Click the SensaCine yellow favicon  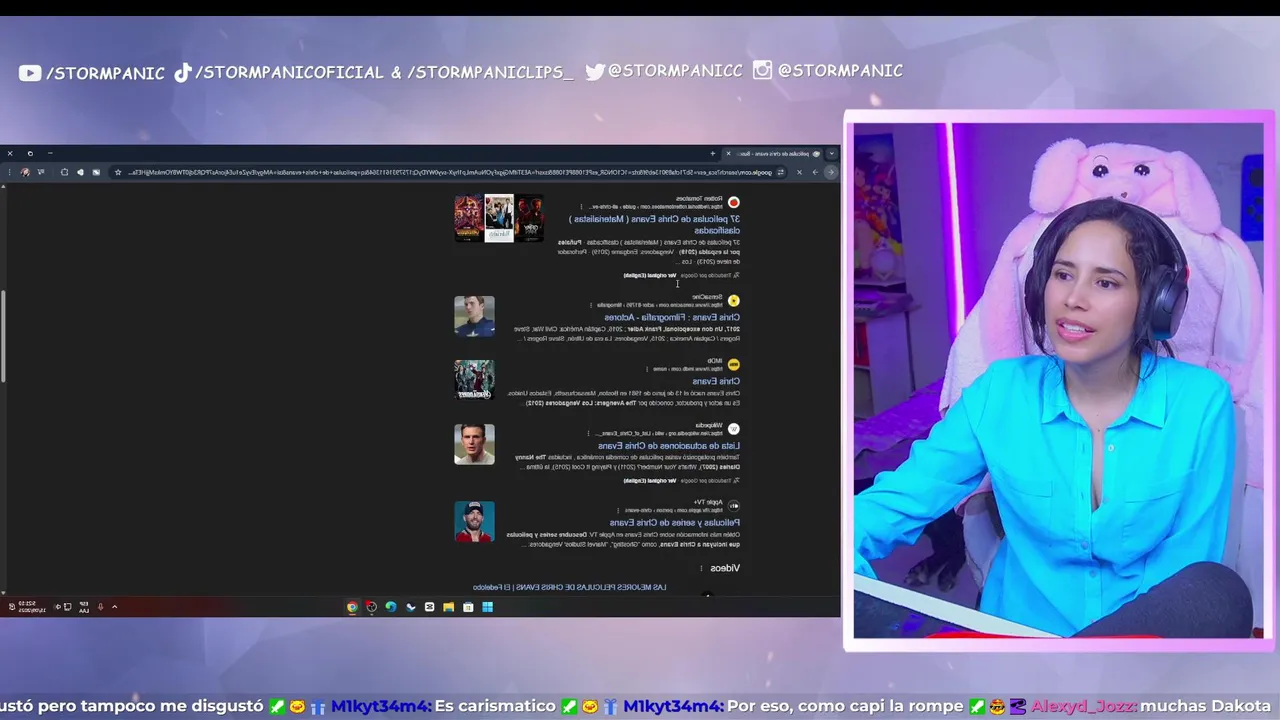click(x=733, y=300)
